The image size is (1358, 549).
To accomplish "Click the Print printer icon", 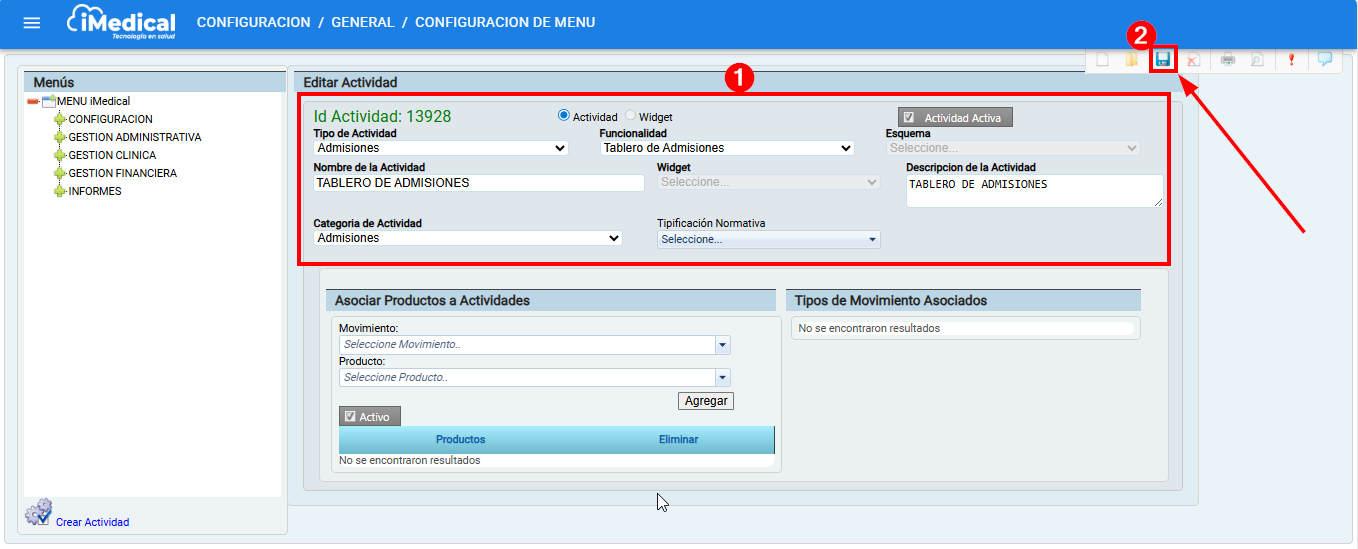I will tap(1227, 60).
